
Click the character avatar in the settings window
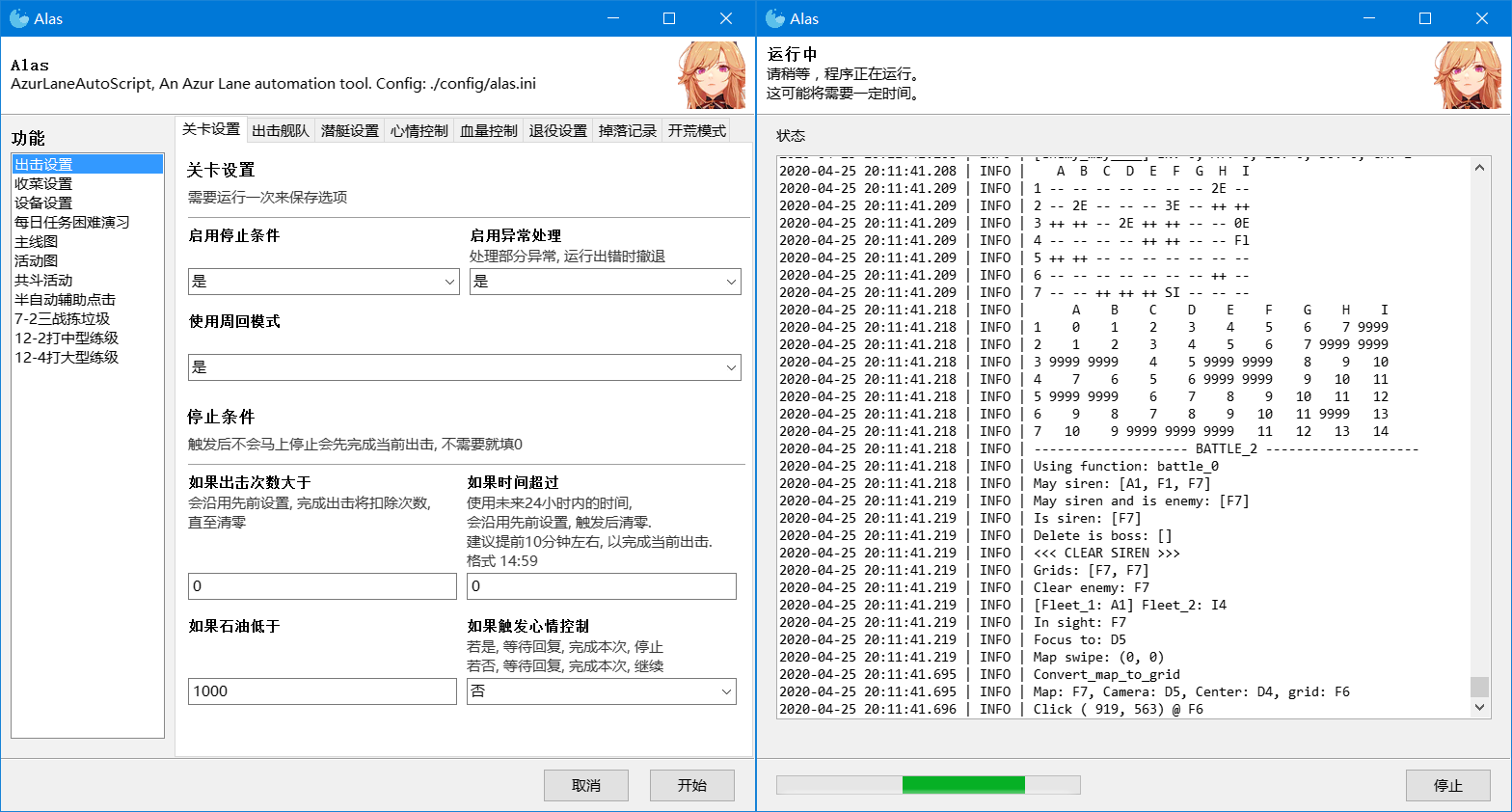[712, 75]
